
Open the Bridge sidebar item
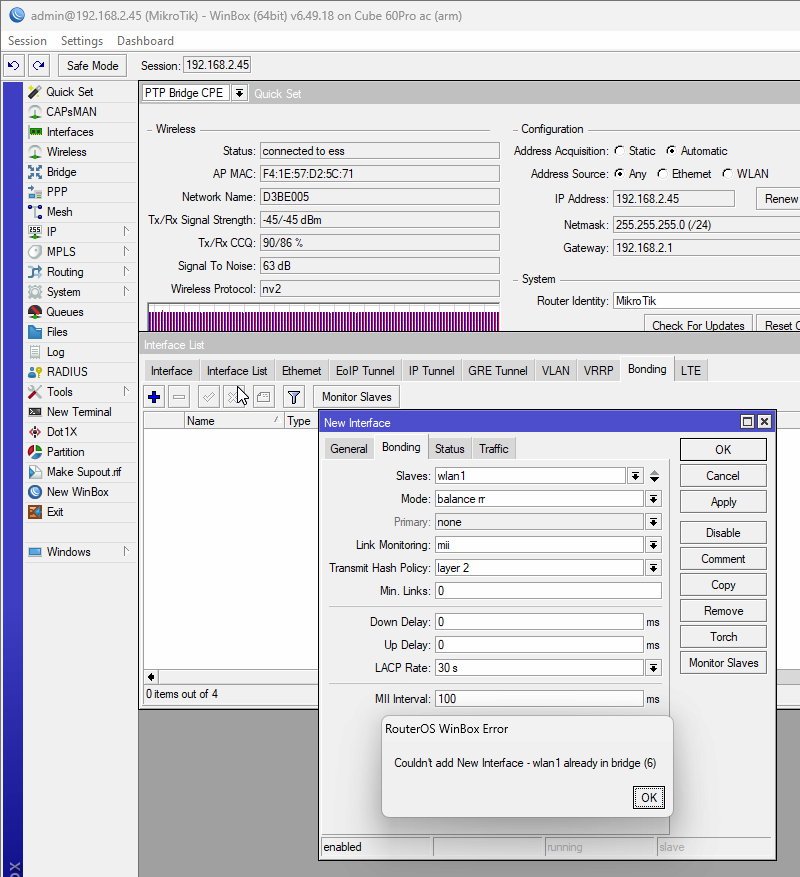pos(62,172)
